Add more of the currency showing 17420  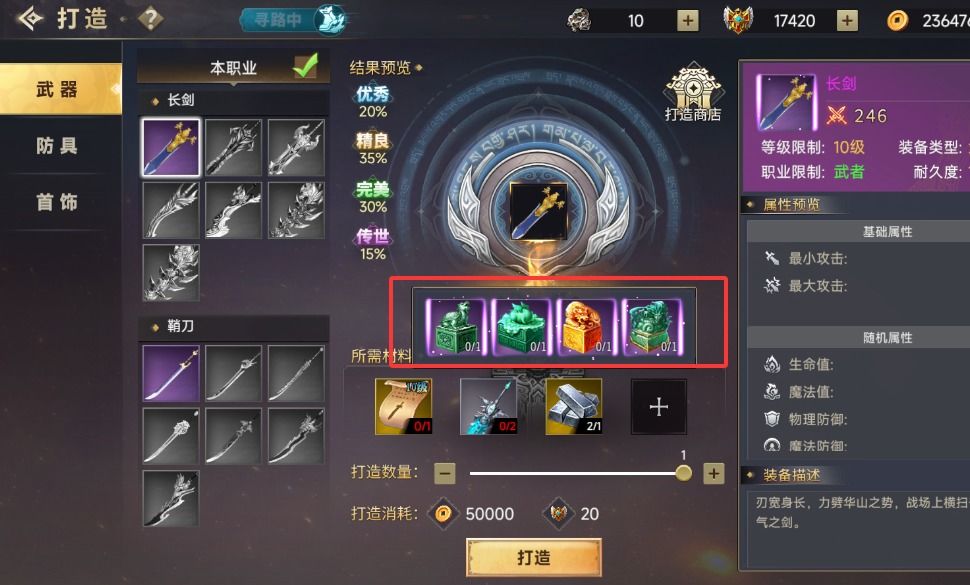click(x=847, y=20)
